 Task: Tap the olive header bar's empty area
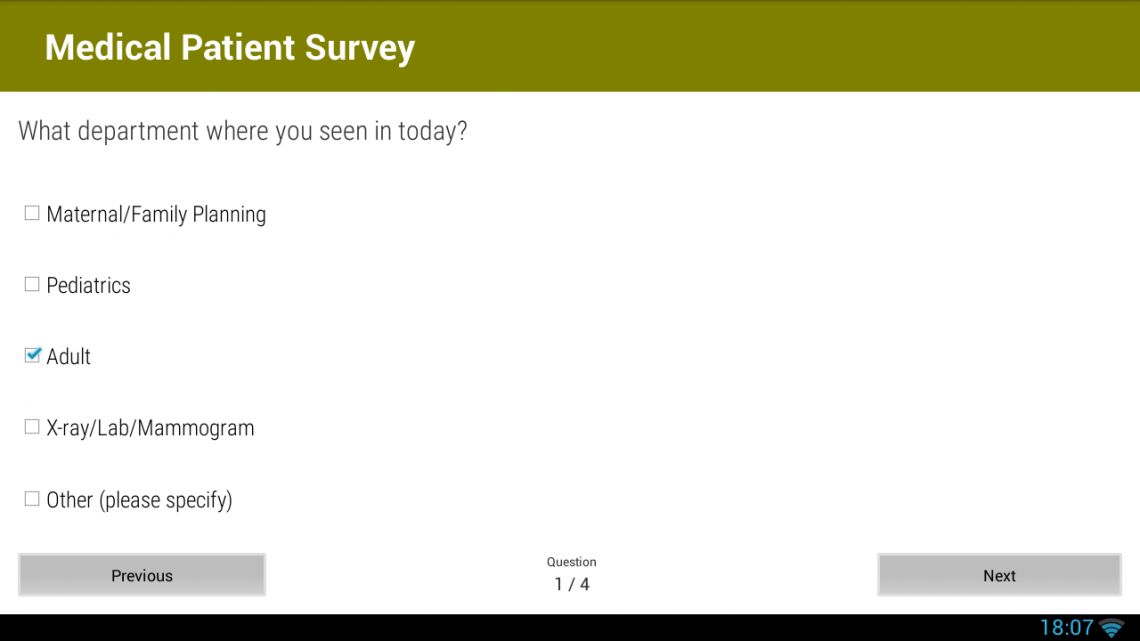click(x=780, y=47)
